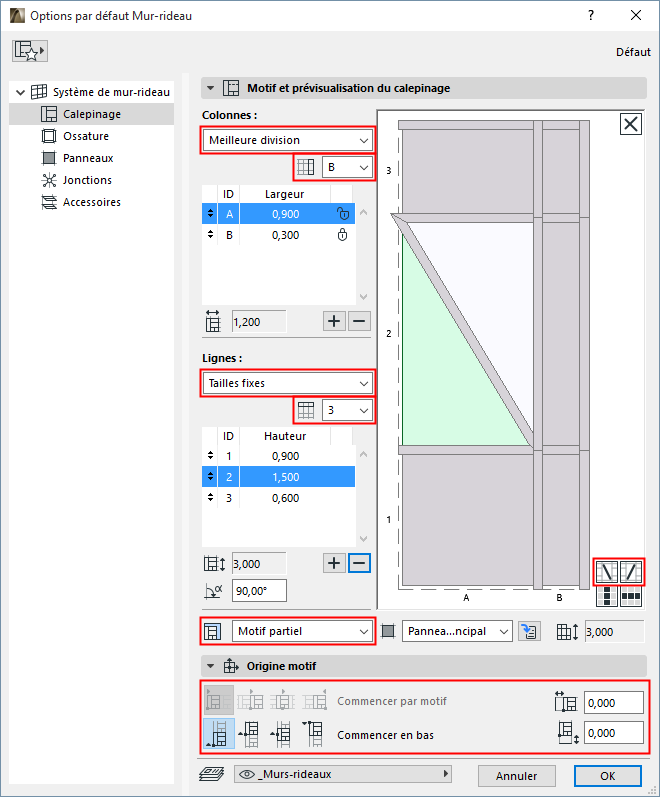Open the favorites picker icon
660x797 pixels.
[x=29, y=51]
